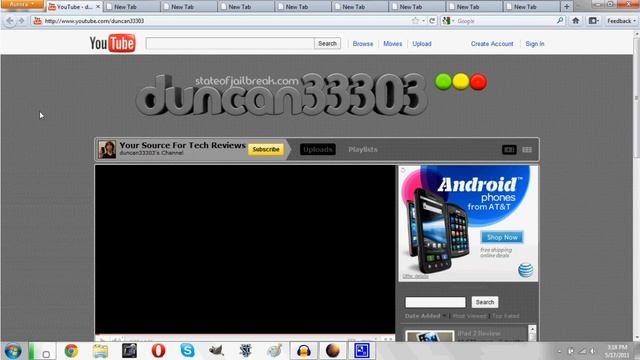The height and width of the screenshot is (360, 640).
Task: Click the address bar URL field
Action: 226,21
